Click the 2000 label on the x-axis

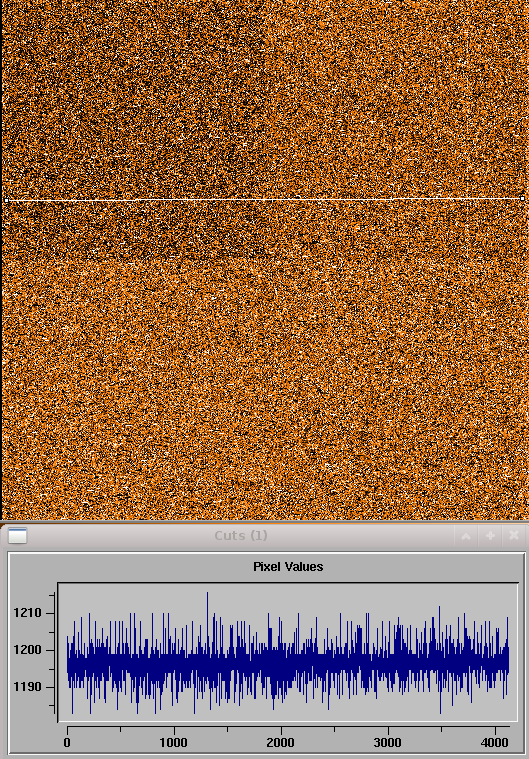(x=281, y=743)
